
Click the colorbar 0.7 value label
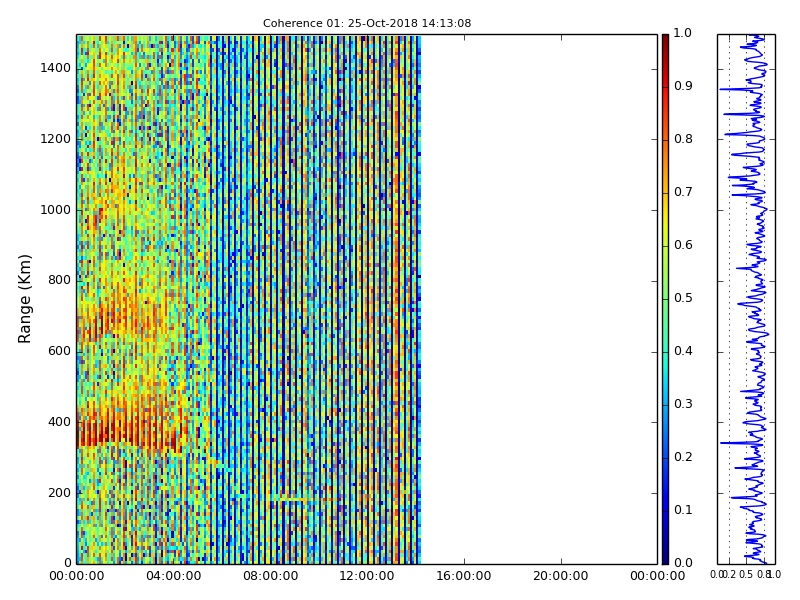coord(683,192)
